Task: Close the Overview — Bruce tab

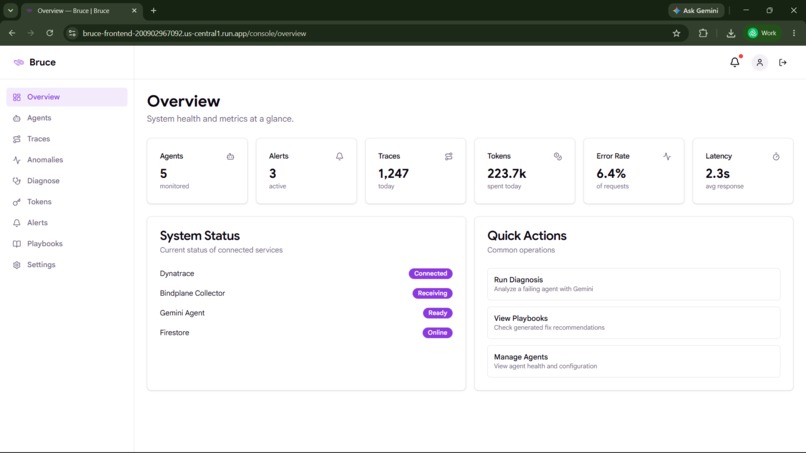Action: click(x=134, y=10)
